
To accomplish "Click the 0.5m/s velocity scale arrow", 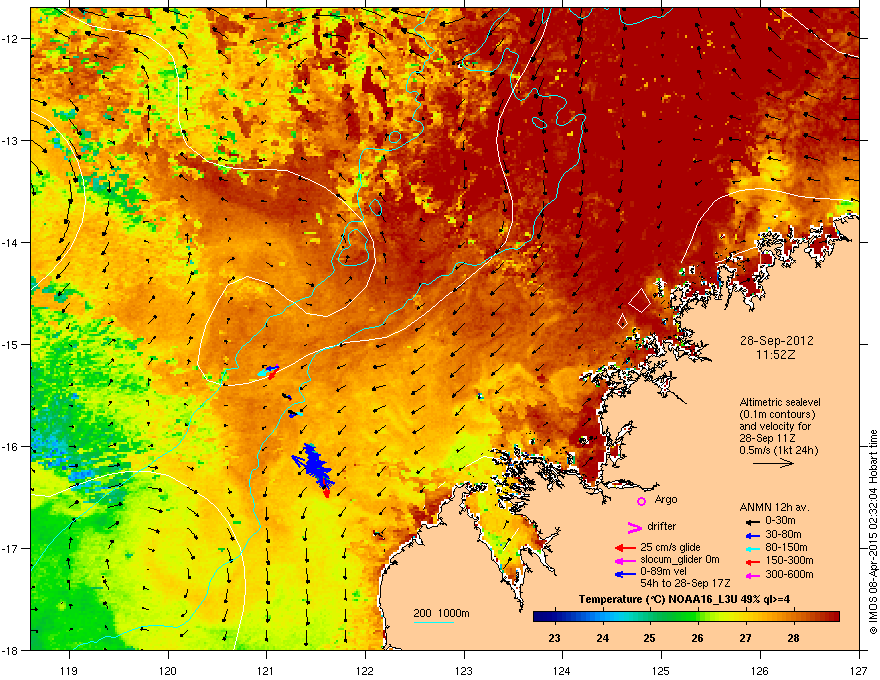I will click(x=773, y=463).
